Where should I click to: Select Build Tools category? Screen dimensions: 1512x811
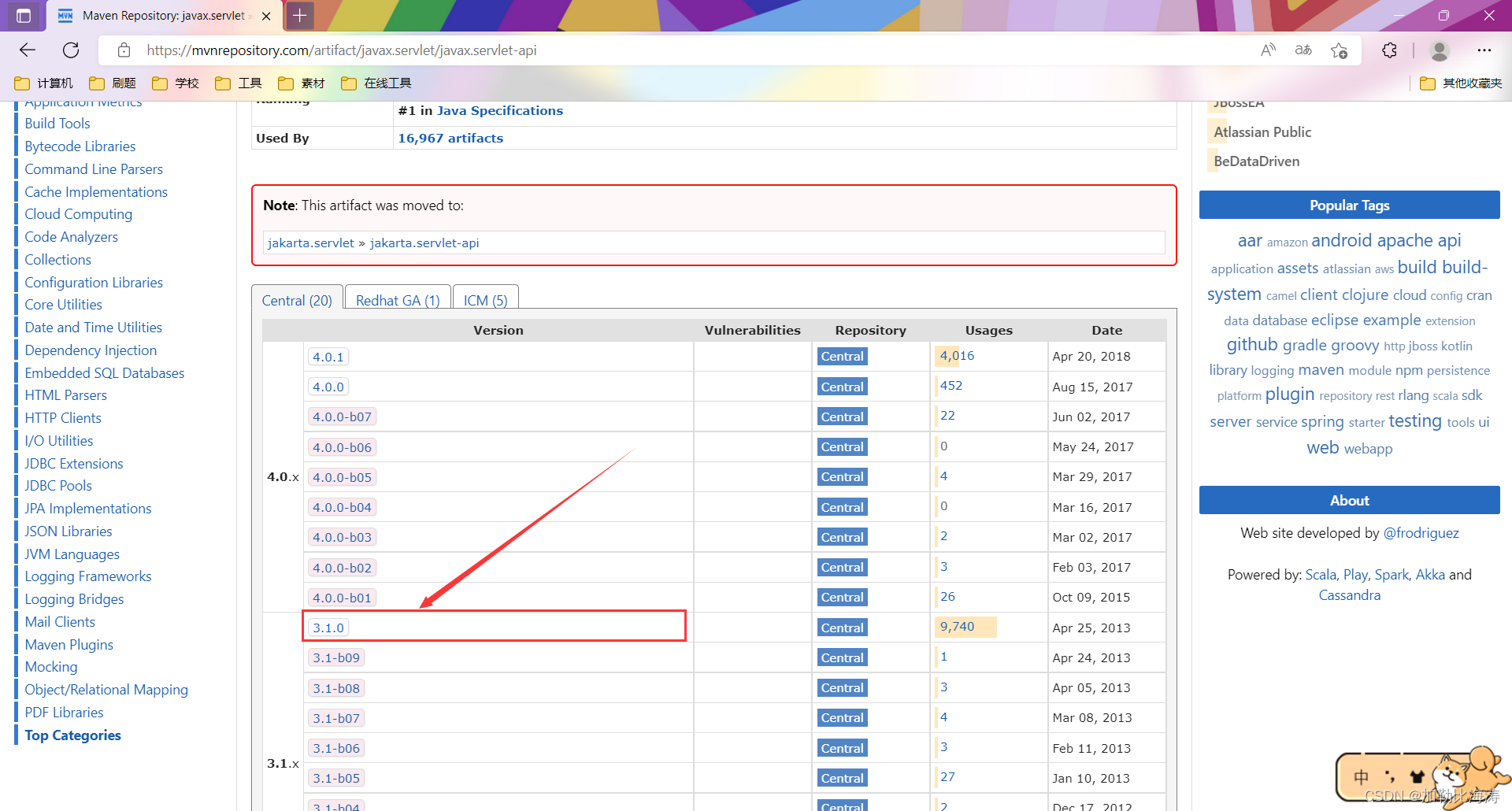point(57,124)
